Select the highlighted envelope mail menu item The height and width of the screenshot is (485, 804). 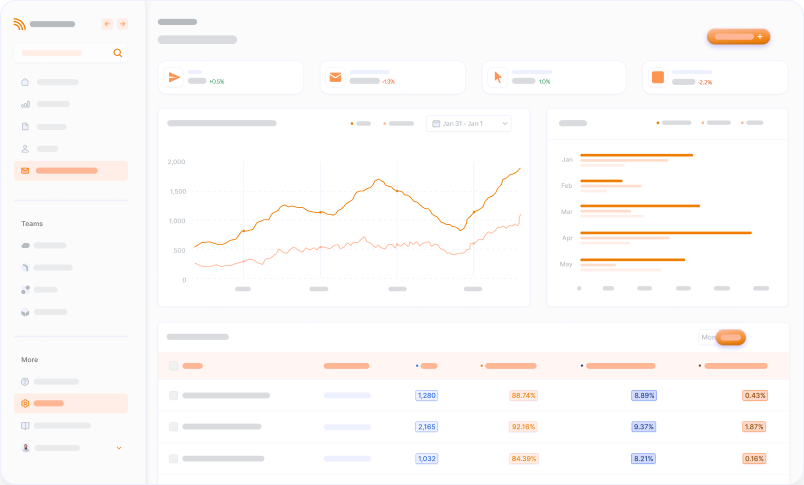[x=70, y=171]
